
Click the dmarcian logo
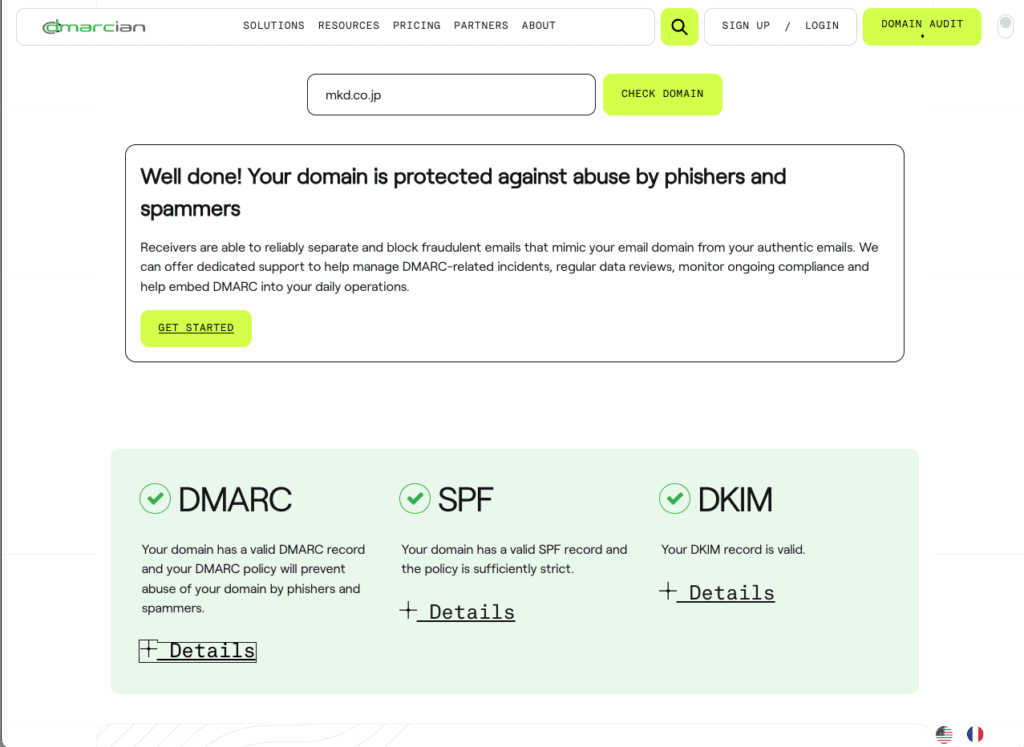[94, 27]
